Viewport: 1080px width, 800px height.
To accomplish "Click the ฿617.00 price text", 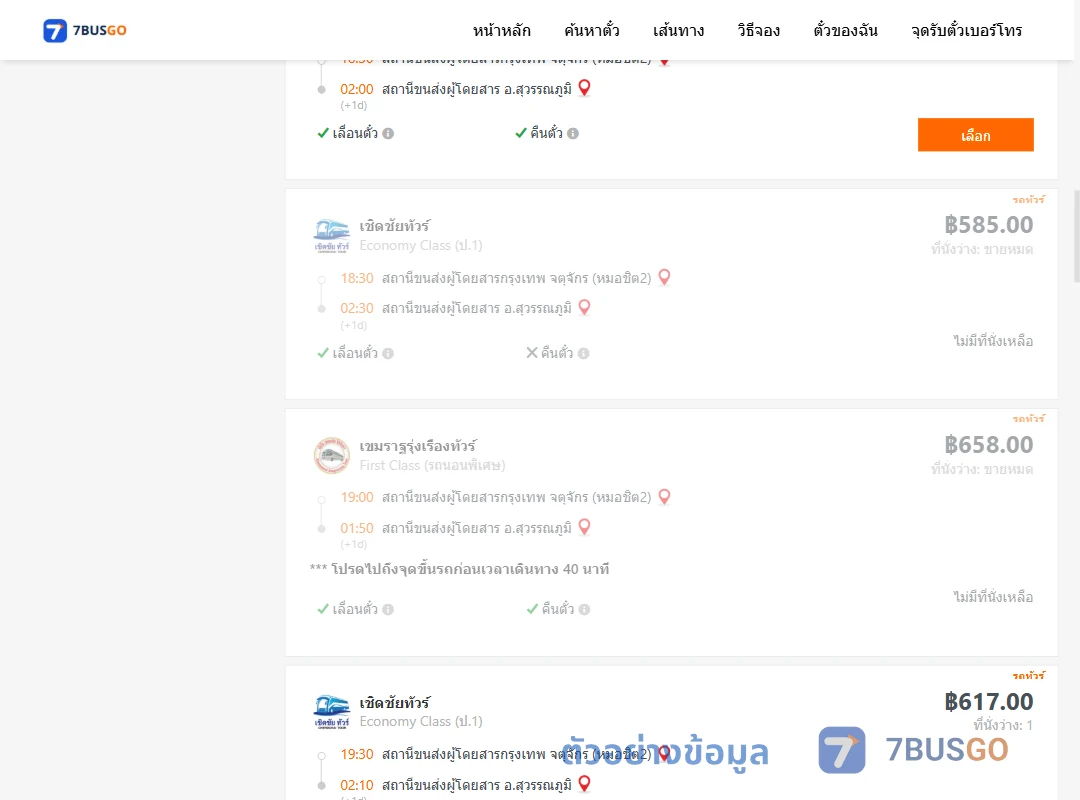I will click(988, 701).
